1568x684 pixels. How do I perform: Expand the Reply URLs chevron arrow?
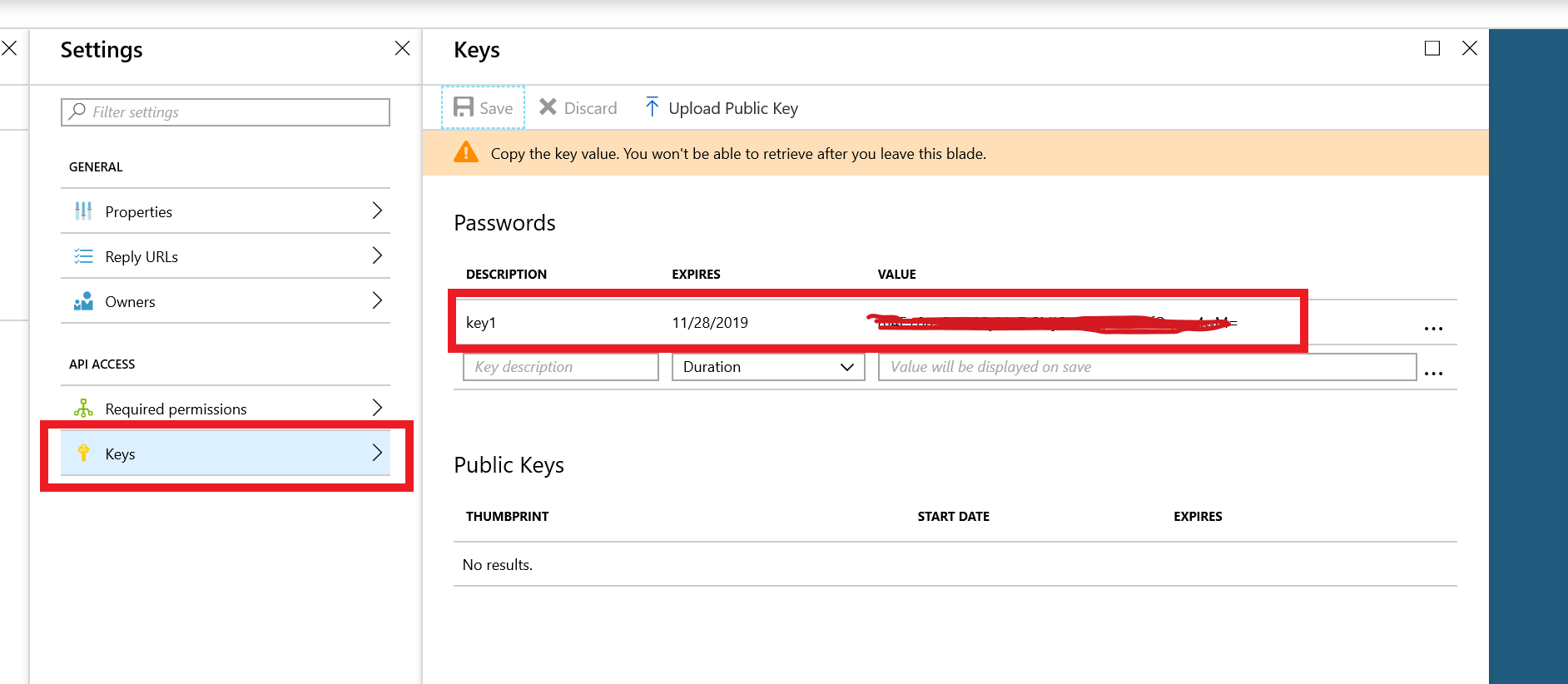[377, 255]
